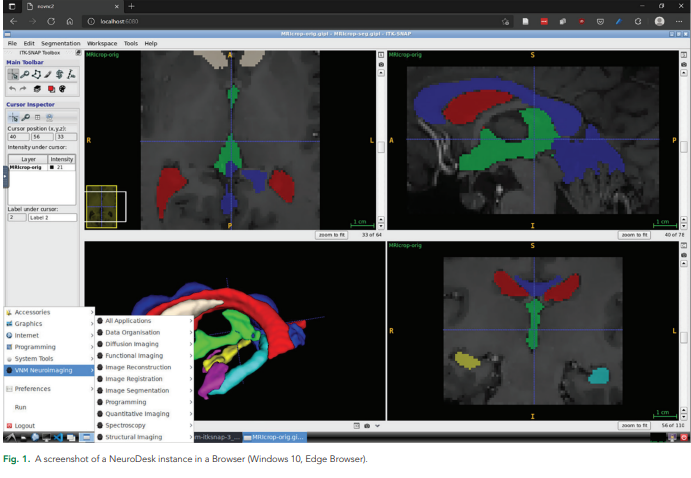Click the Undo arrow in Main Toolbar

coord(13,89)
